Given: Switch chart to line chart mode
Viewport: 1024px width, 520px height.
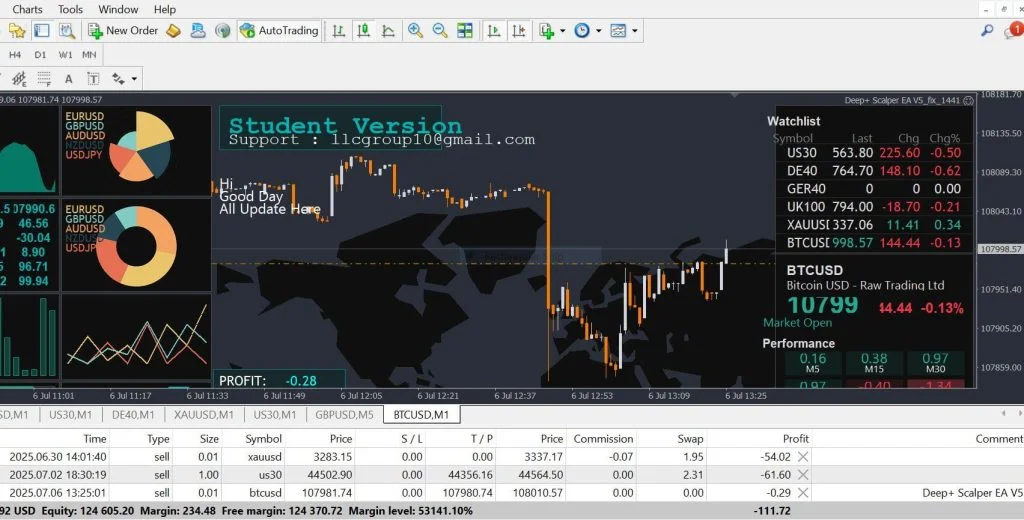Looking at the screenshot, I should pyautogui.click(x=388, y=31).
